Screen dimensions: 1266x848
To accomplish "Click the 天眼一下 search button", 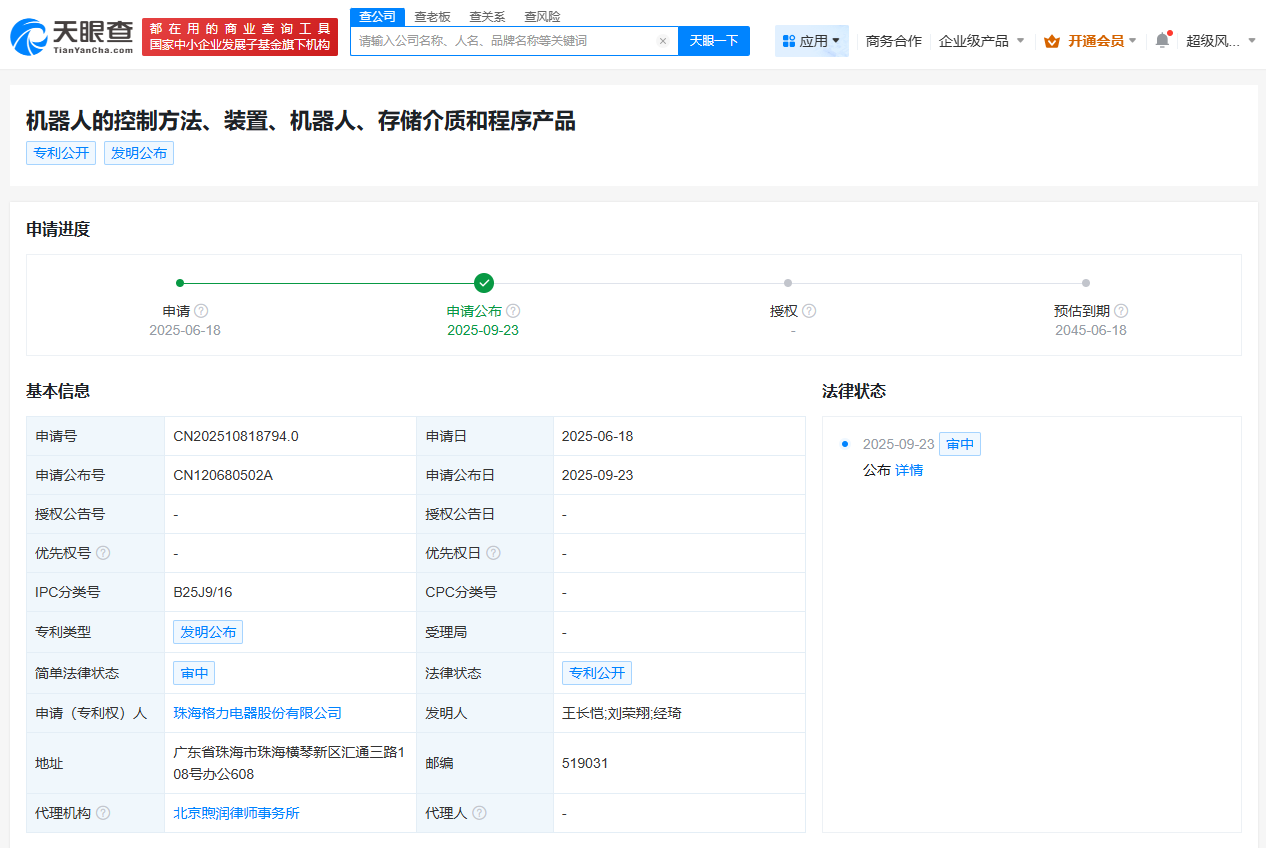I will 713,40.
